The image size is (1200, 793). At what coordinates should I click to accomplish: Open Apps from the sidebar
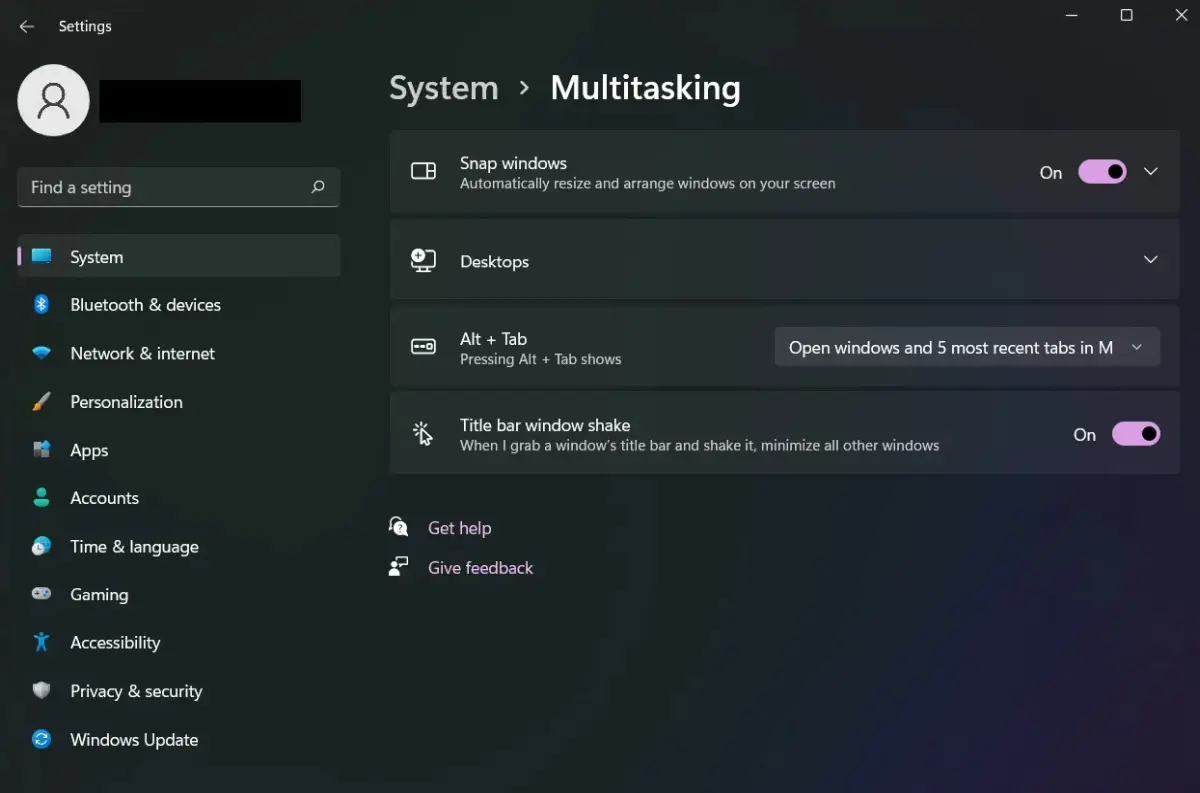pos(88,450)
